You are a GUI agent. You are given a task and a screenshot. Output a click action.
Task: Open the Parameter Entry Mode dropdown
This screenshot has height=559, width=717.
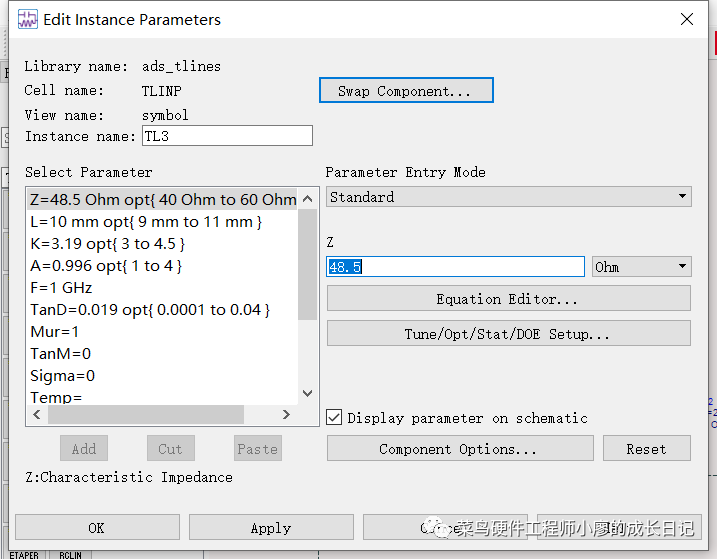(x=509, y=197)
